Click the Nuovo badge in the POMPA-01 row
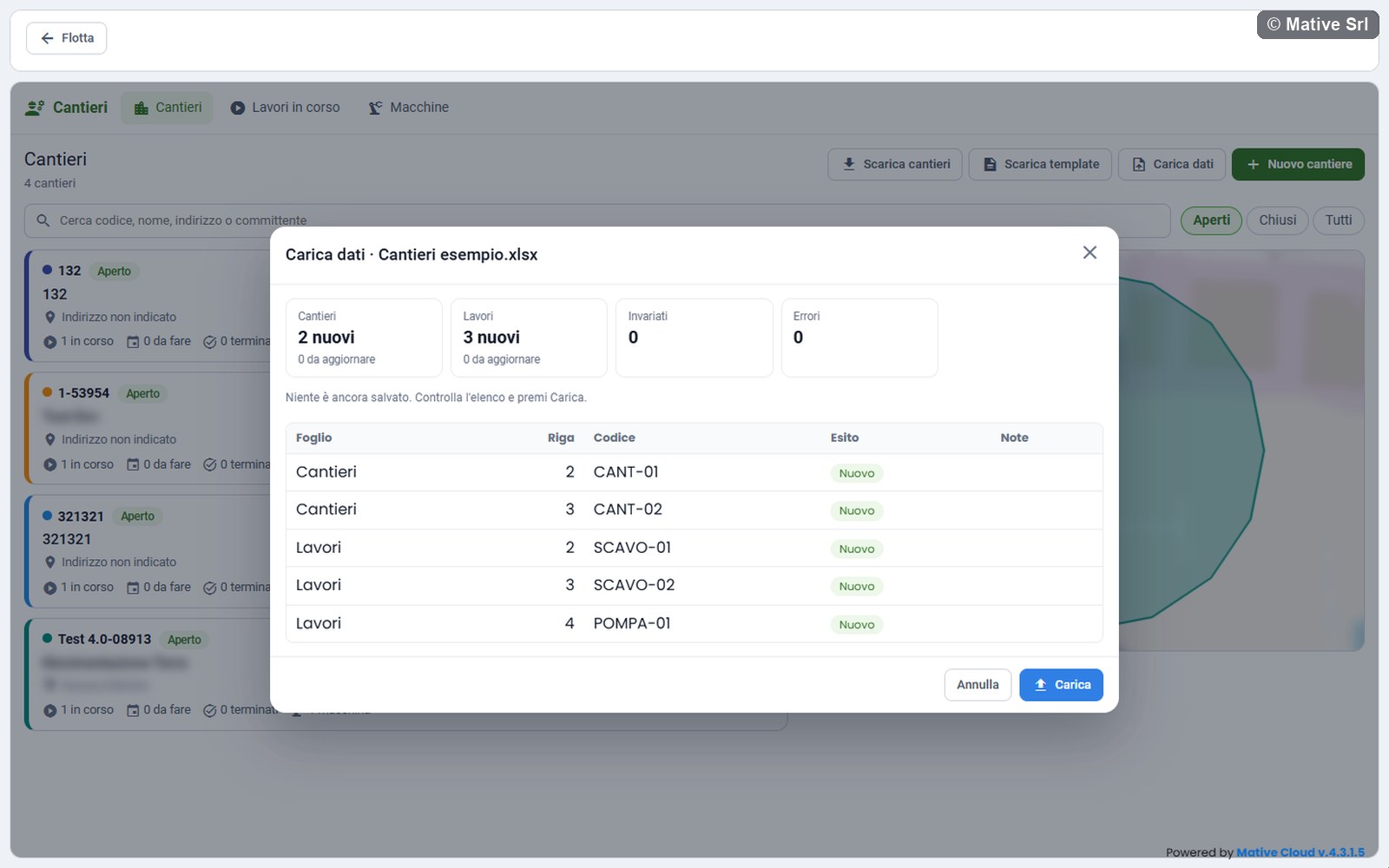Viewport: 1389px width, 868px height. coord(857,625)
